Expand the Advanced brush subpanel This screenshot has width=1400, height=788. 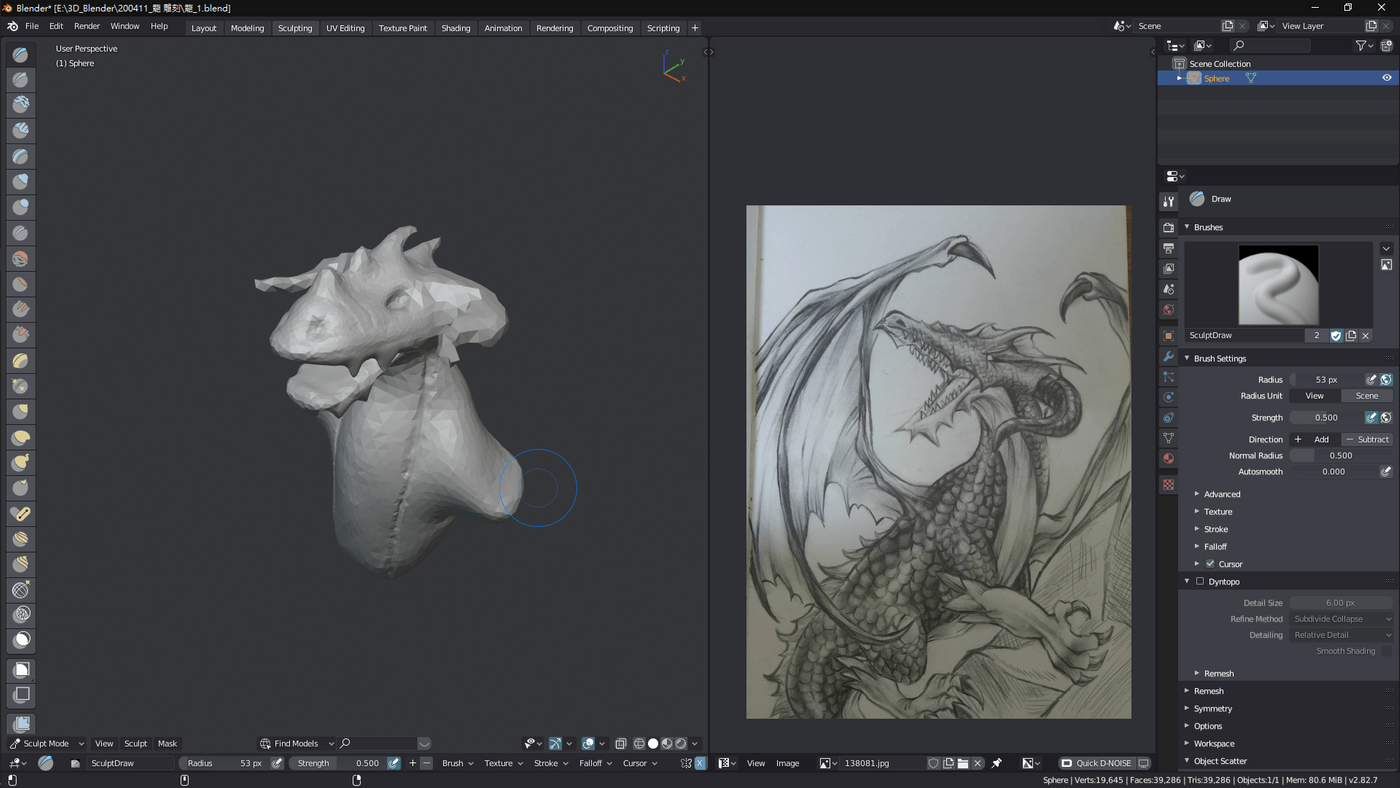click(1221, 494)
